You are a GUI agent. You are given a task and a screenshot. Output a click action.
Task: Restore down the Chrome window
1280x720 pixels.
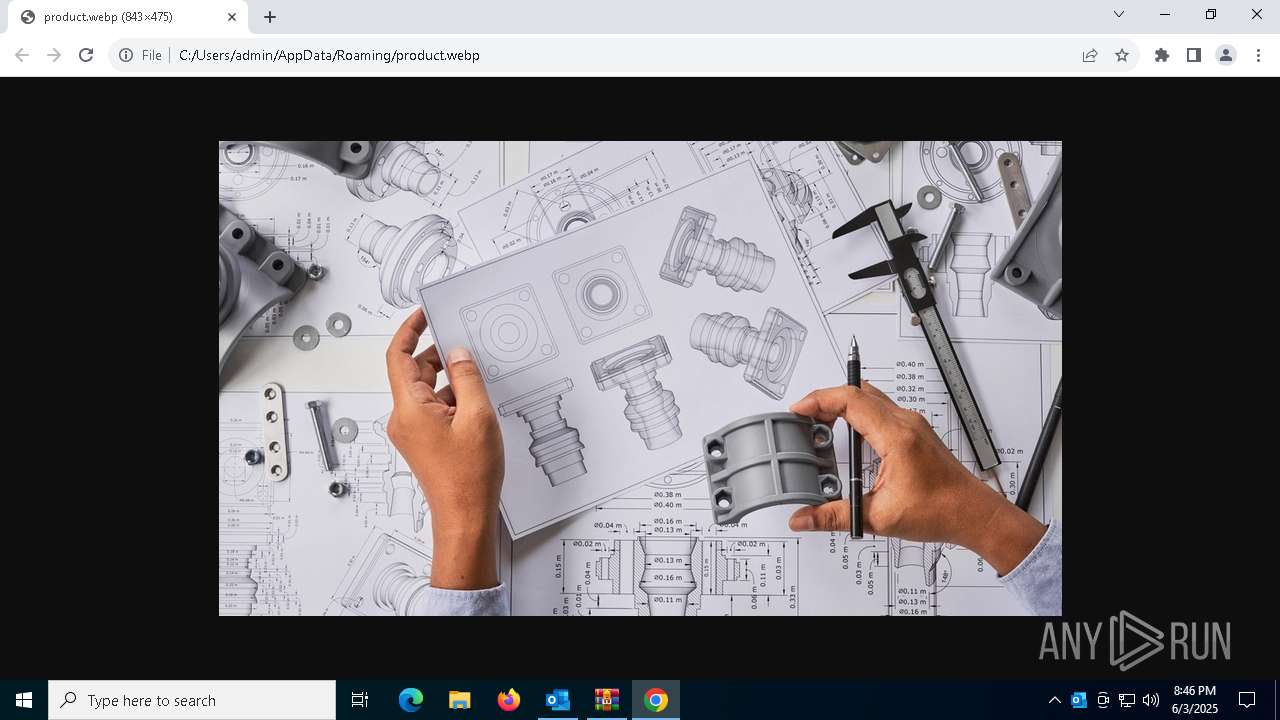click(x=1211, y=14)
